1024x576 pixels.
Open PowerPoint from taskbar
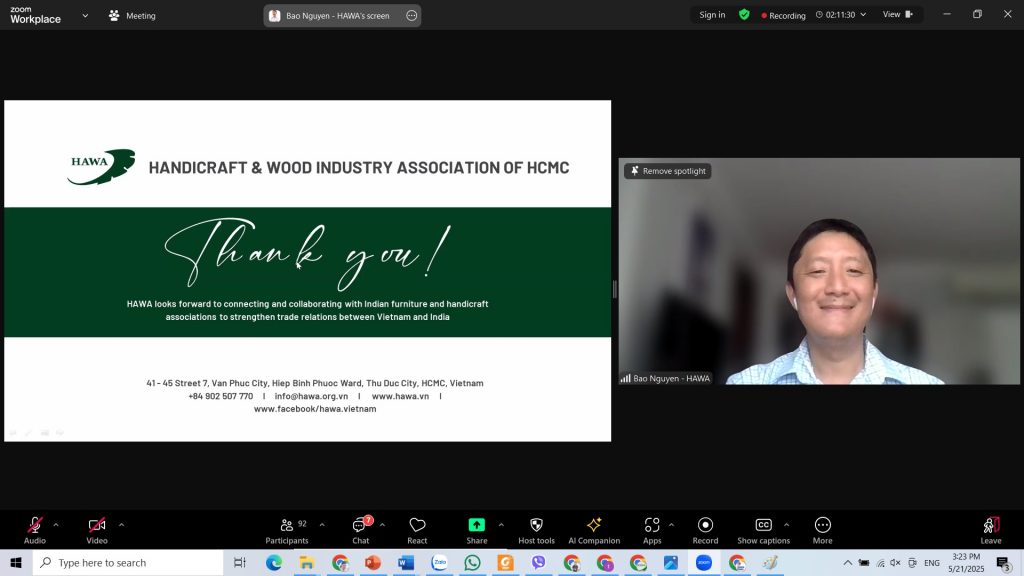tap(373, 562)
